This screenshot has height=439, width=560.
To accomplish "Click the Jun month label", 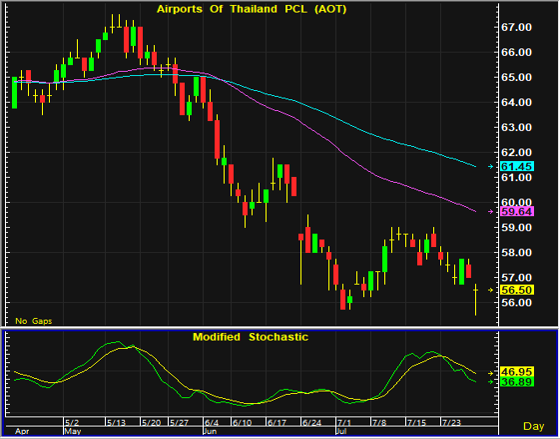I will click(210, 431).
